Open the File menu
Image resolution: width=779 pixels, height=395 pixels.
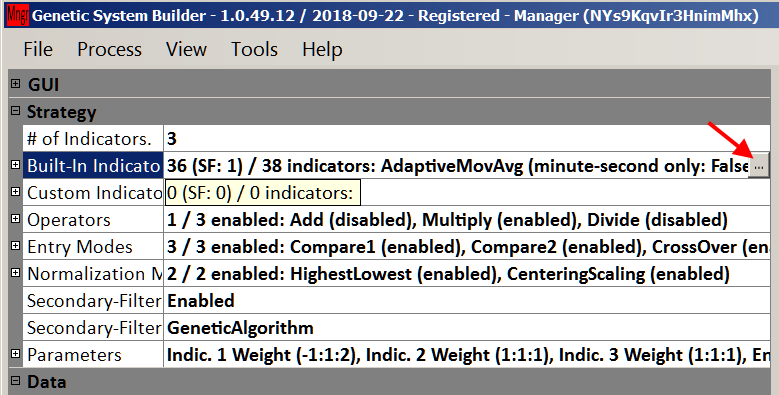(x=38, y=49)
